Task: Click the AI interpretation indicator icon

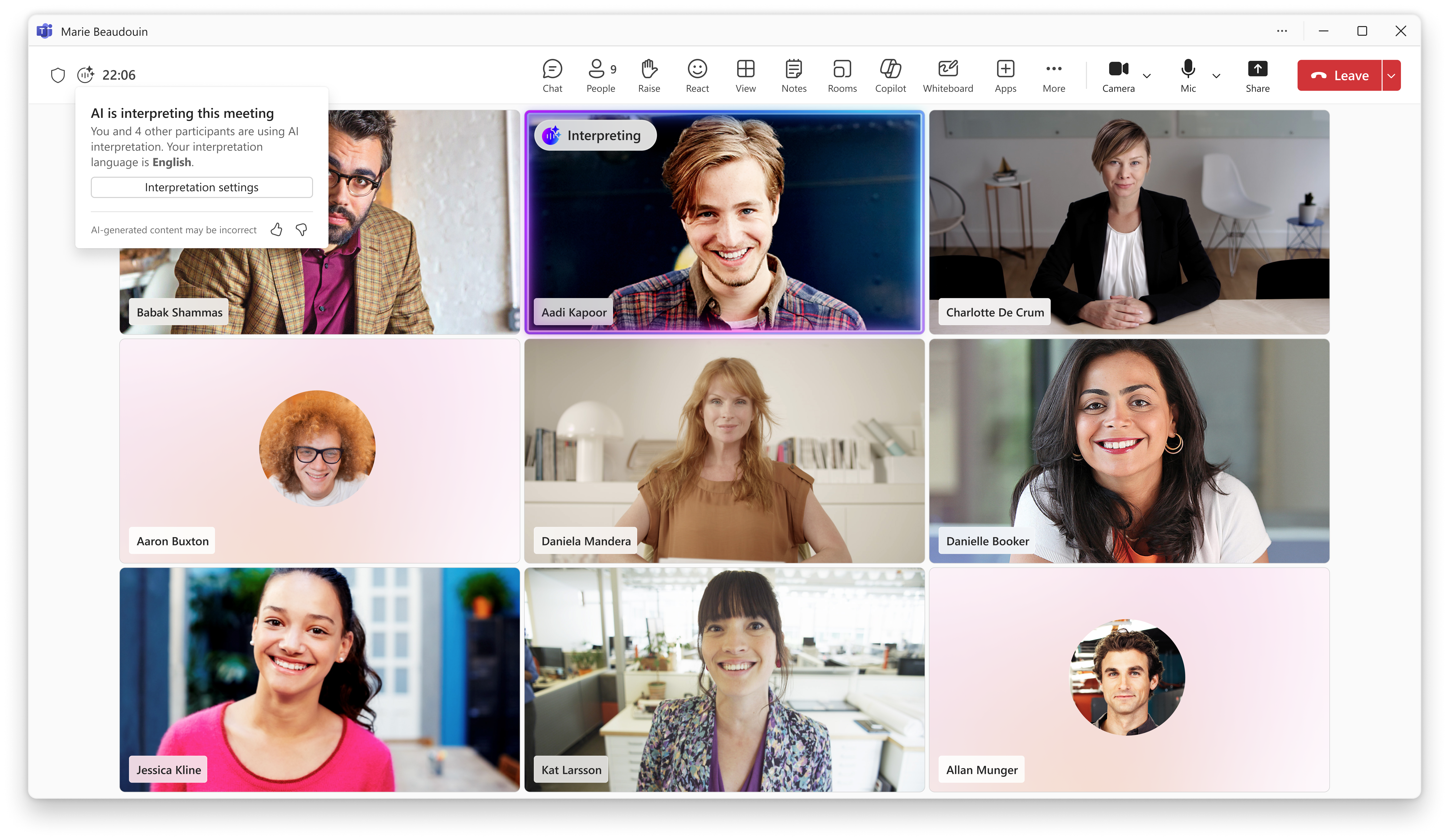Action: 85,75
